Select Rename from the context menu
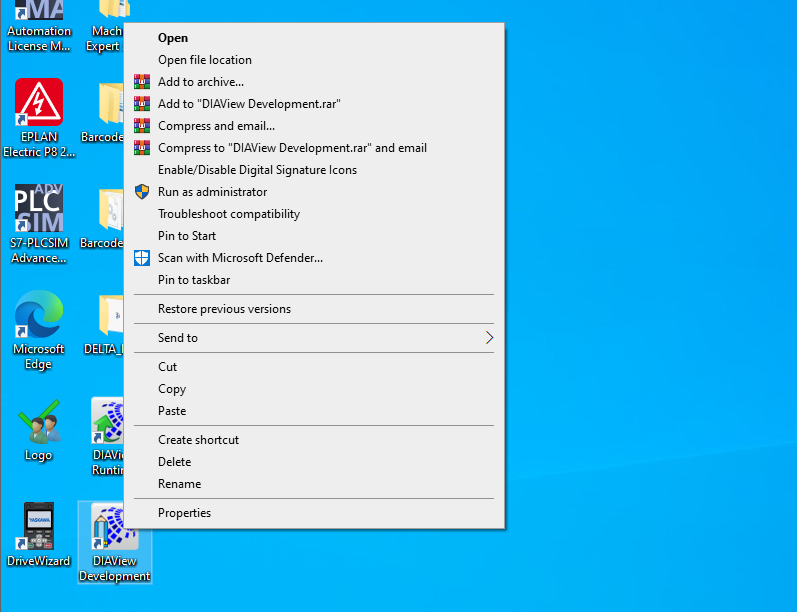 pyautogui.click(x=179, y=484)
